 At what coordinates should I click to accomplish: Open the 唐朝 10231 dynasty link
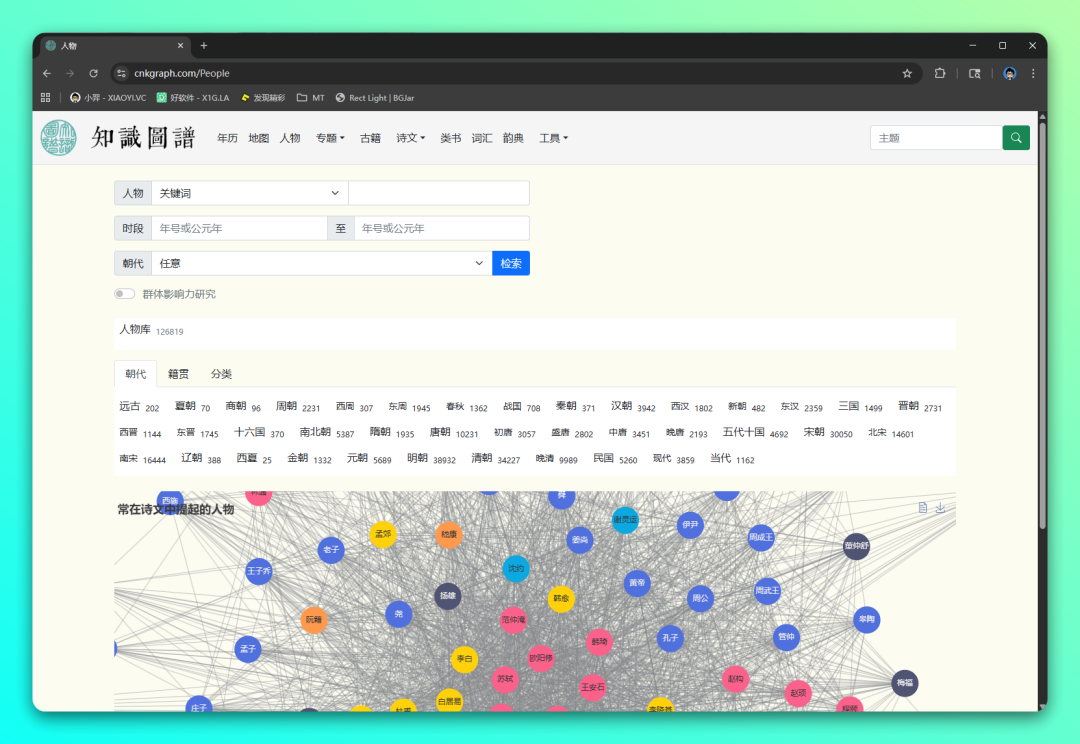pyautogui.click(x=454, y=433)
